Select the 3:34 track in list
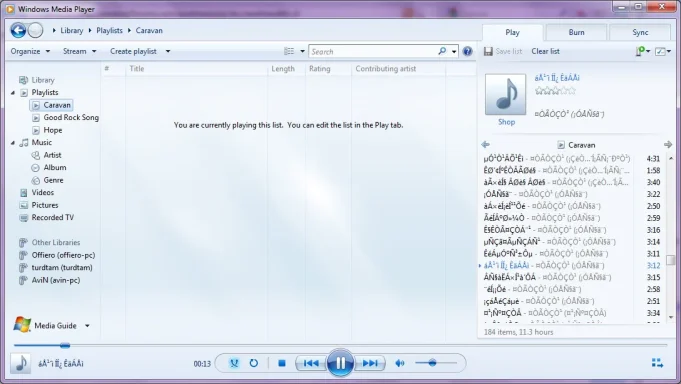 pos(572,313)
